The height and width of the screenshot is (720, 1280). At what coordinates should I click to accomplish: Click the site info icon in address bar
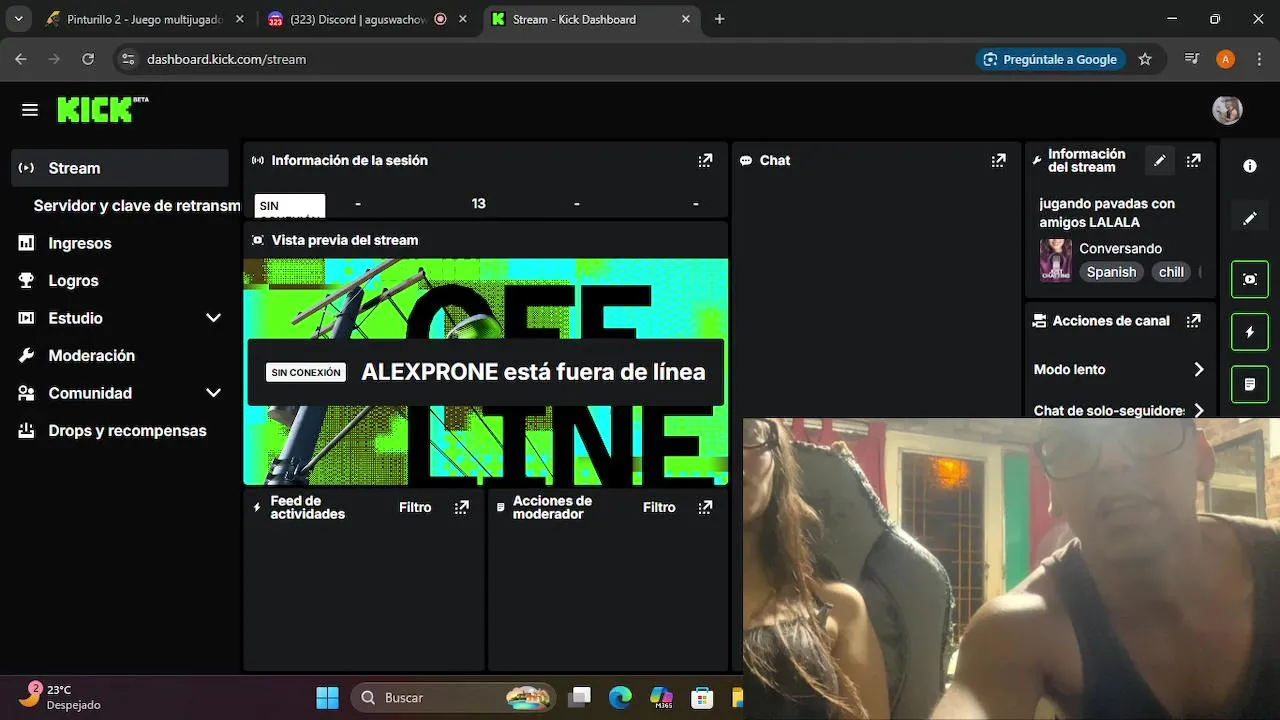tap(127, 59)
